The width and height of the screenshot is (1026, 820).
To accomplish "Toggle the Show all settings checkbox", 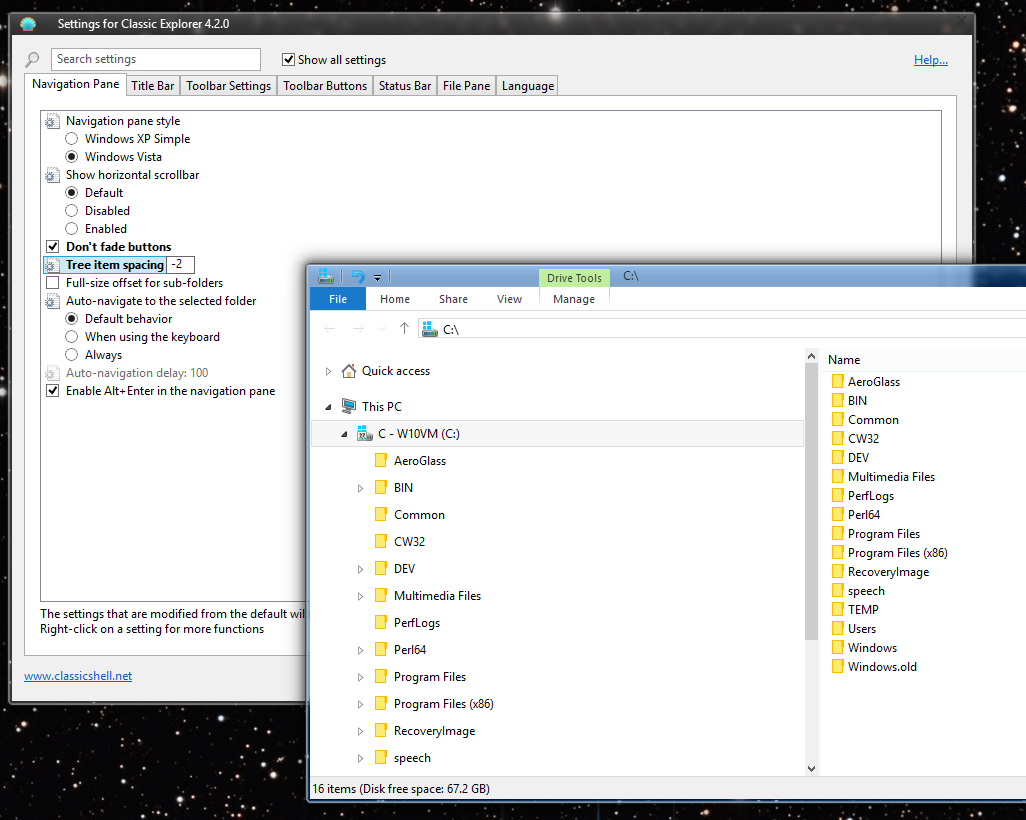I will point(288,60).
